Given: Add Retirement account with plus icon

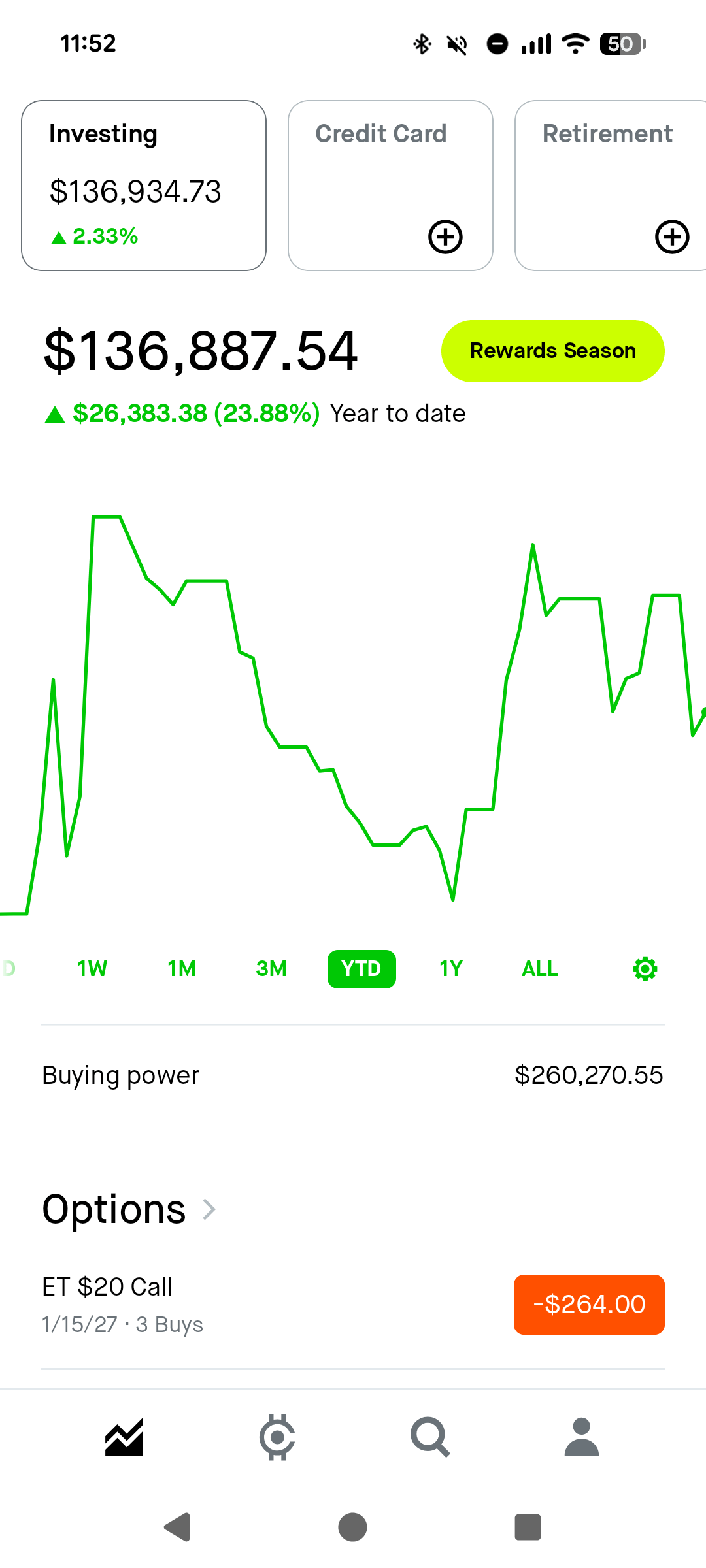Looking at the screenshot, I should (672, 237).
